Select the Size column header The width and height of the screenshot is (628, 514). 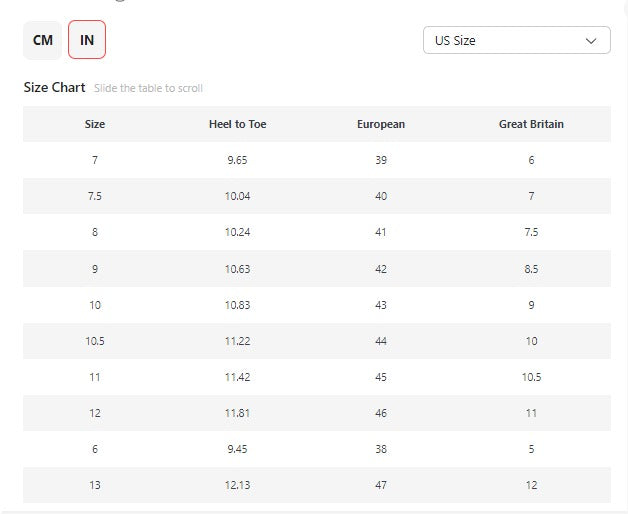(95, 124)
